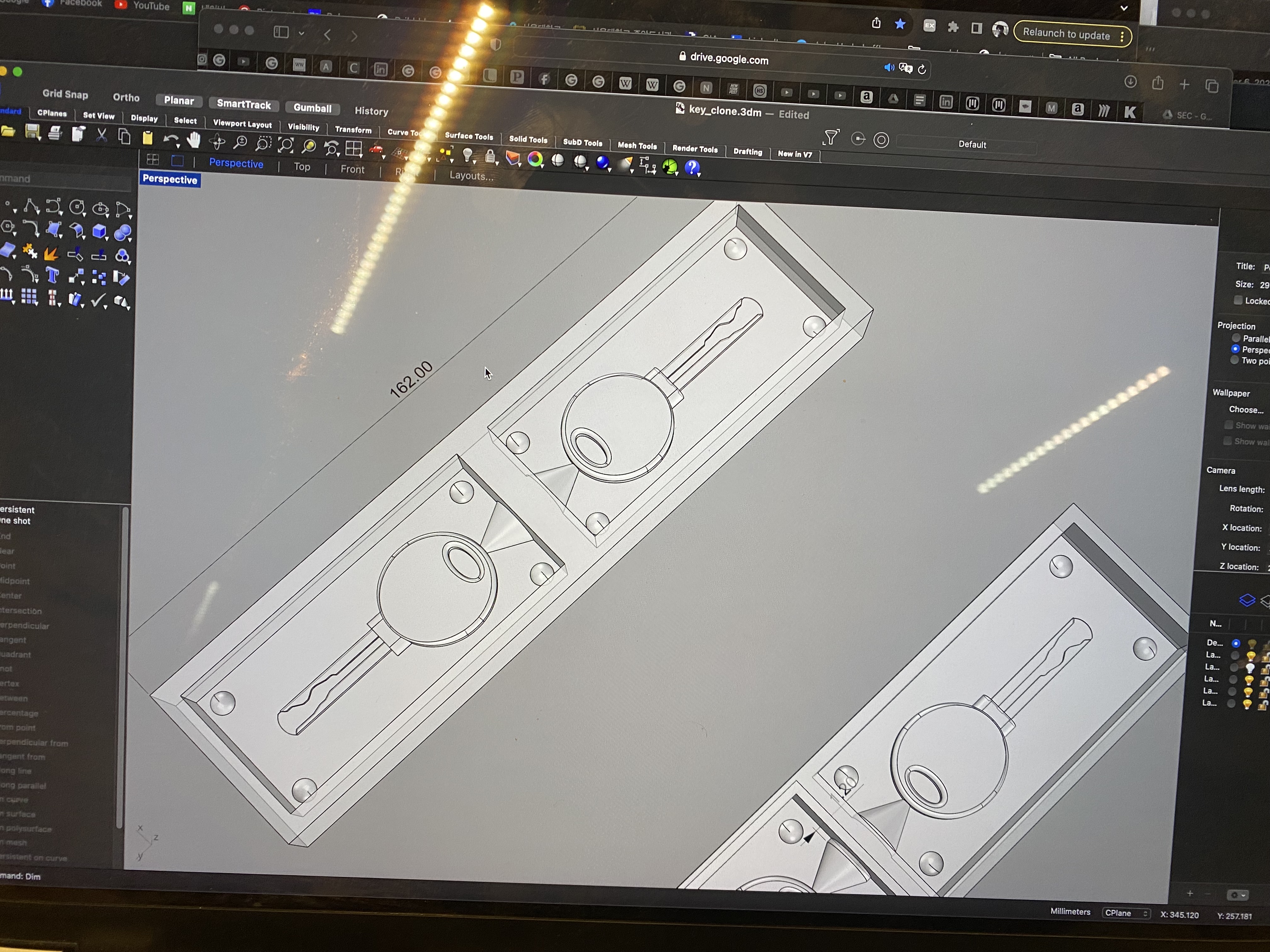
Task: Toggle Gumball
Action: [312, 108]
